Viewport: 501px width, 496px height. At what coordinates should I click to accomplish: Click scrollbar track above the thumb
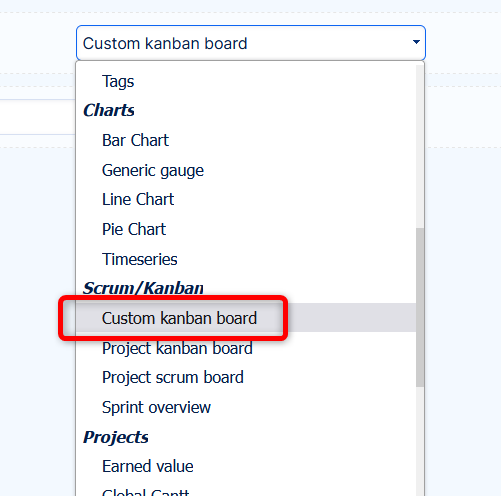[420, 147]
